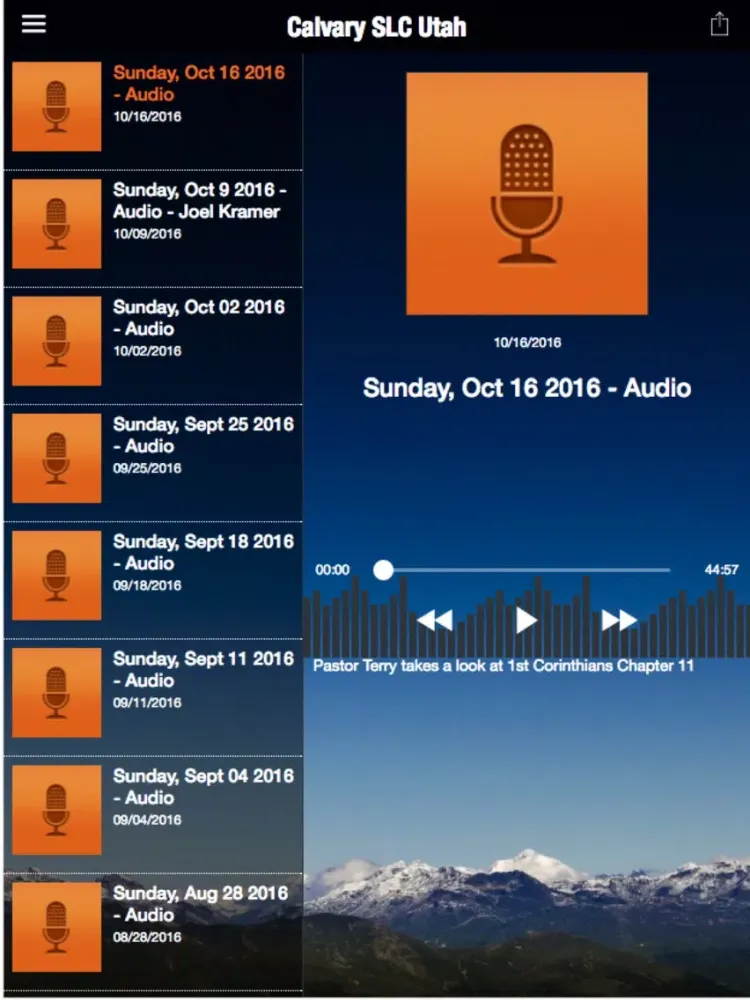Click the 09/04/2016 date in list
The width and height of the screenshot is (750, 1000).
[147, 820]
